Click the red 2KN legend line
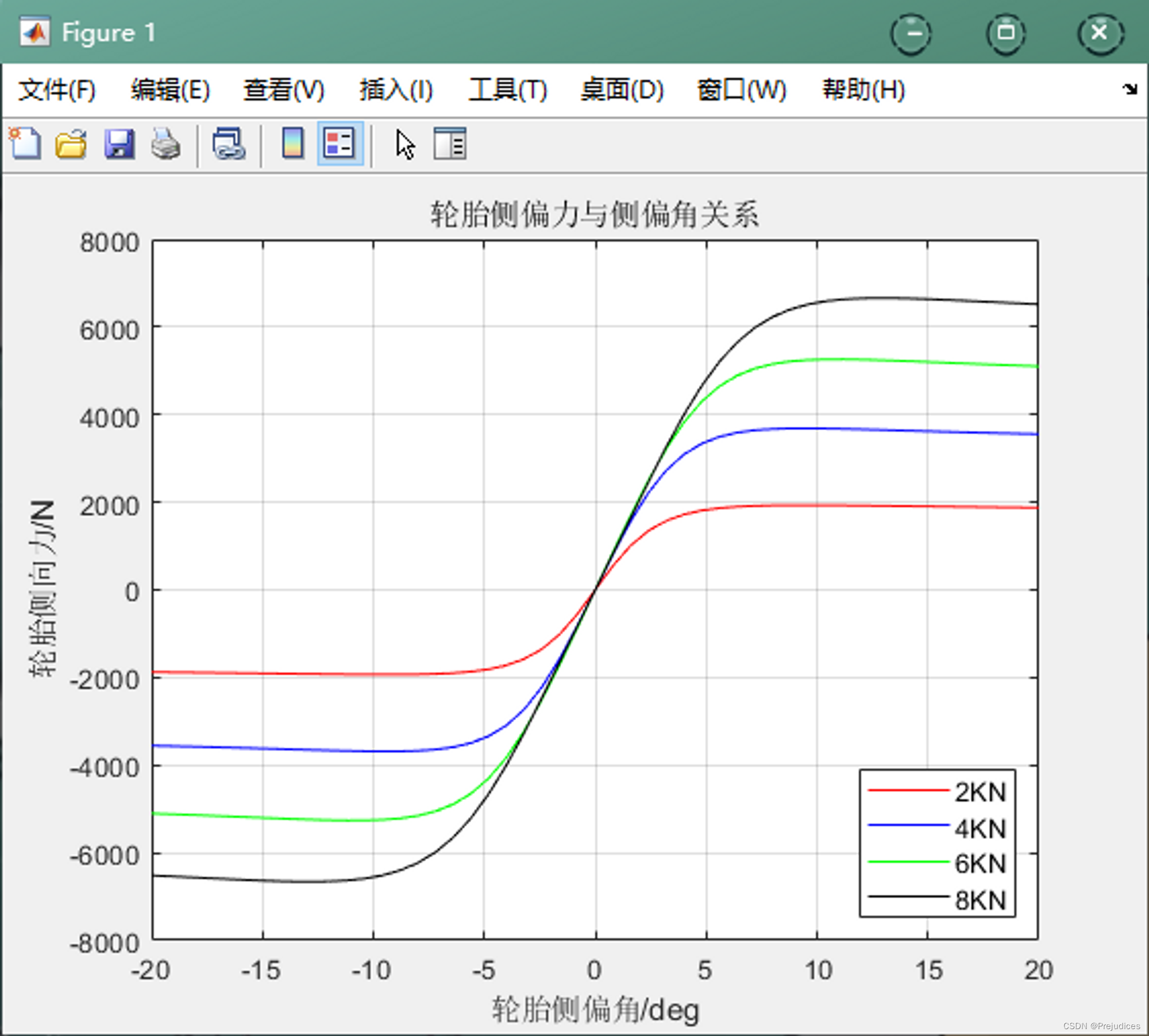 (908, 791)
